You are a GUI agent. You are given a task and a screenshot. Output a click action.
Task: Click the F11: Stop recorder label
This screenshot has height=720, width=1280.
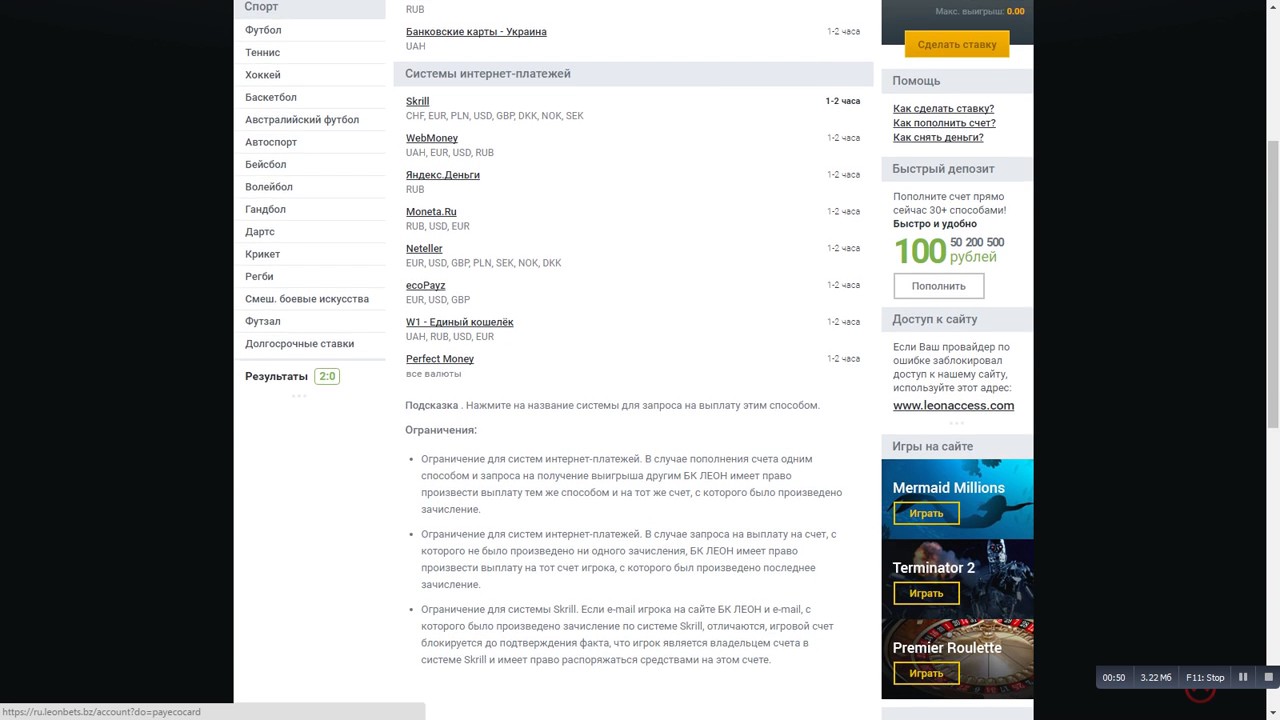click(1205, 678)
